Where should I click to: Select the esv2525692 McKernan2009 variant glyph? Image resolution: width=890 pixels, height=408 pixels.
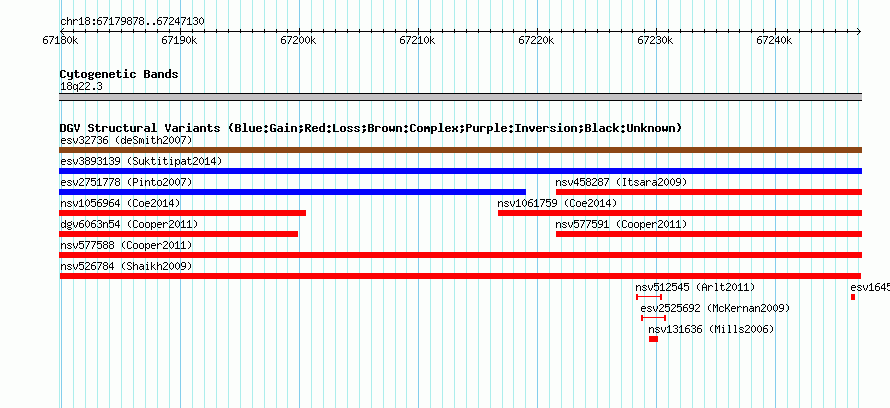[653, 318]
